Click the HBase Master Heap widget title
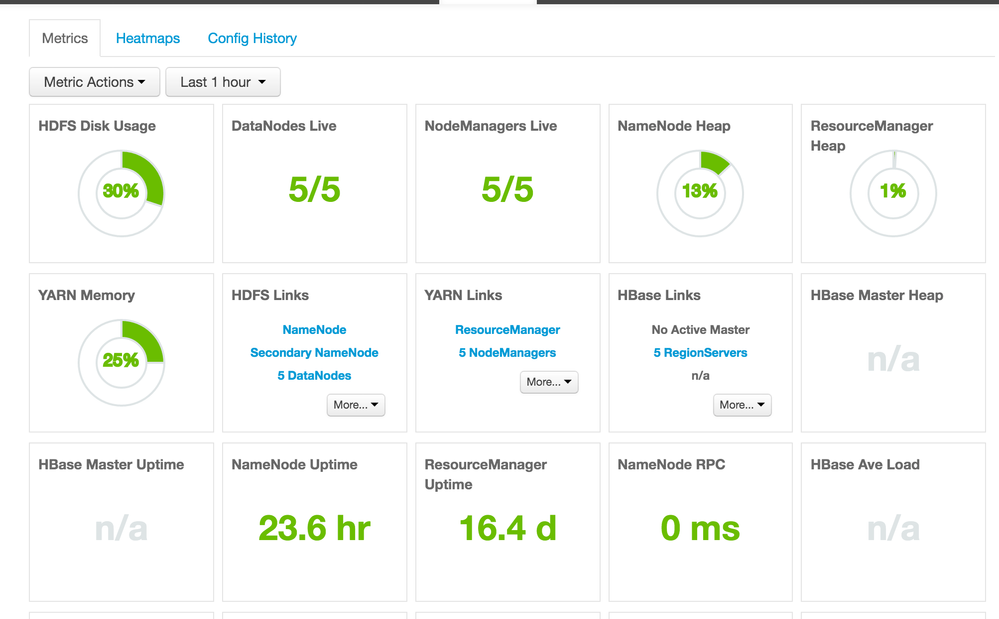The height and width of the screenshot is (619, 999). pyautogui.click(x=877, y=295)
